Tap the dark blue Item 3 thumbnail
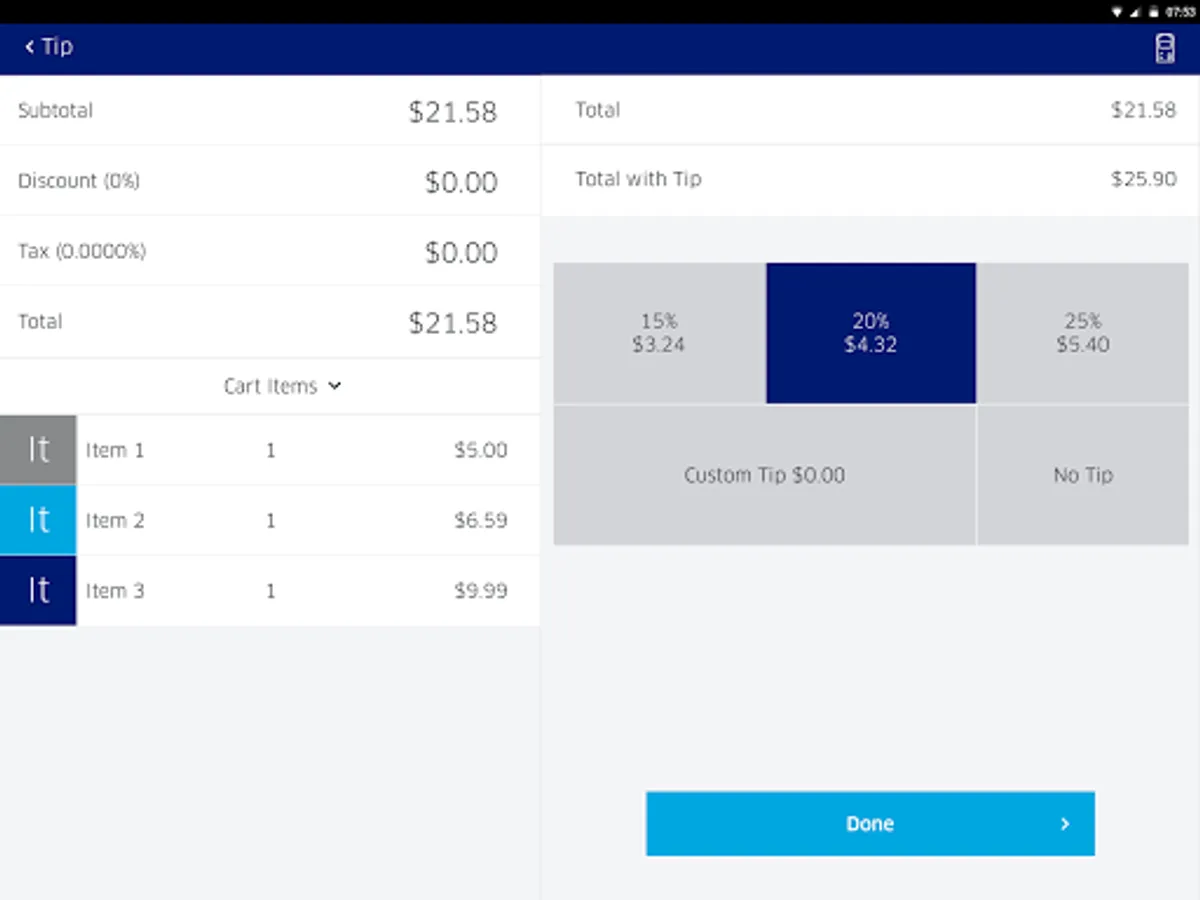Screen dimensions: 1200x900 click(x=38, y=591)
